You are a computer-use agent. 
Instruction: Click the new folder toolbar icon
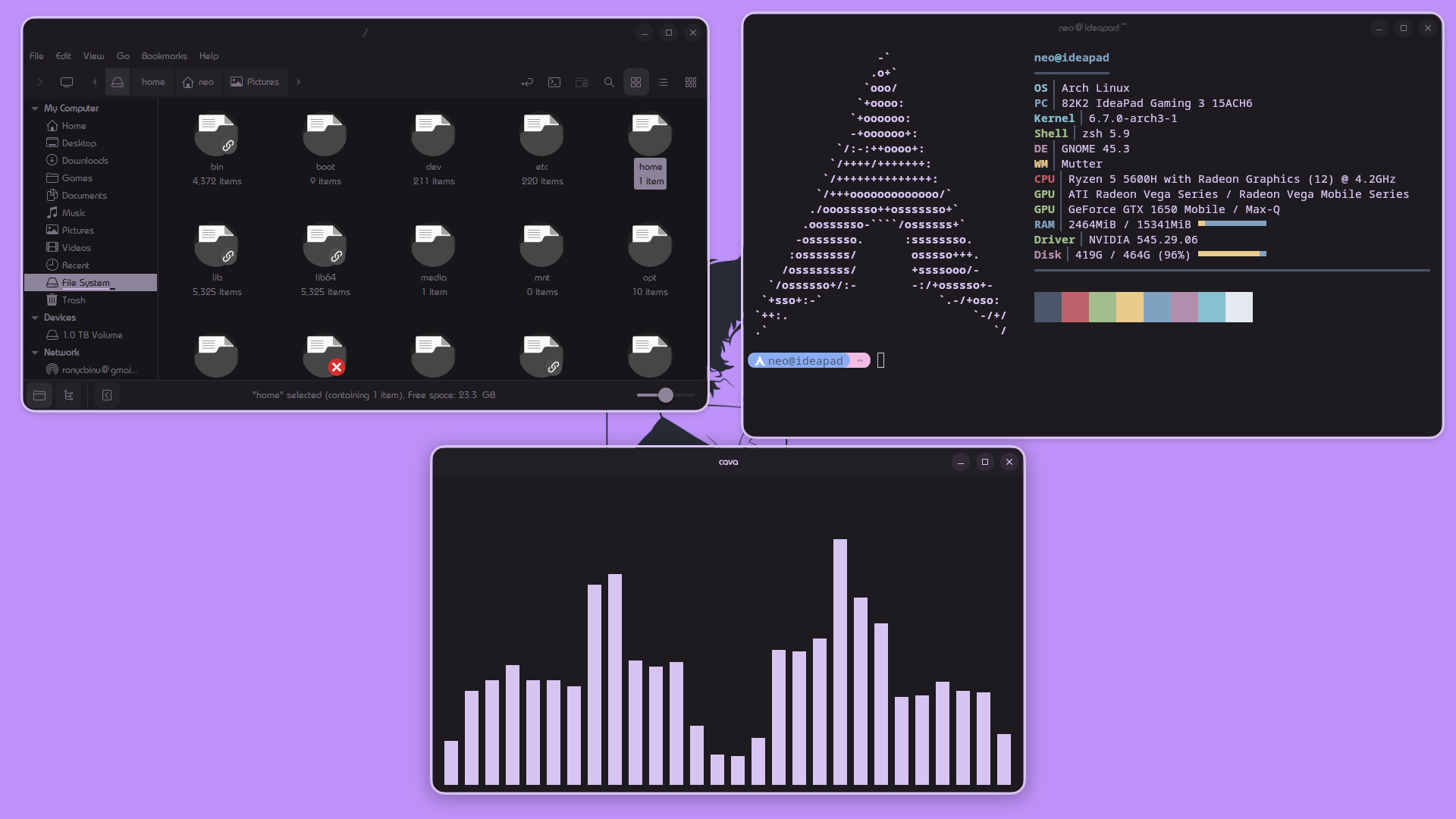pyautogui.click(x=582, y=82)
